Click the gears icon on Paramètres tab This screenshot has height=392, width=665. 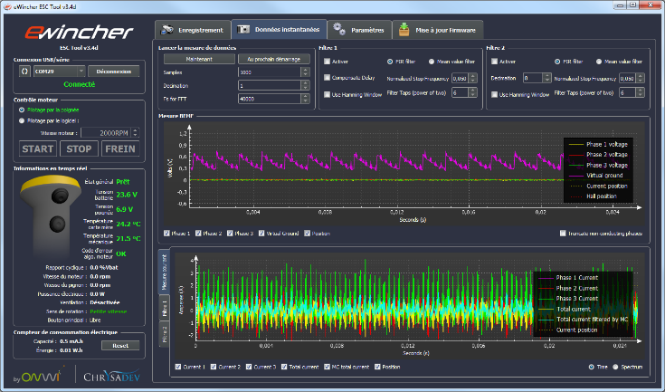(x=339, y=29)
